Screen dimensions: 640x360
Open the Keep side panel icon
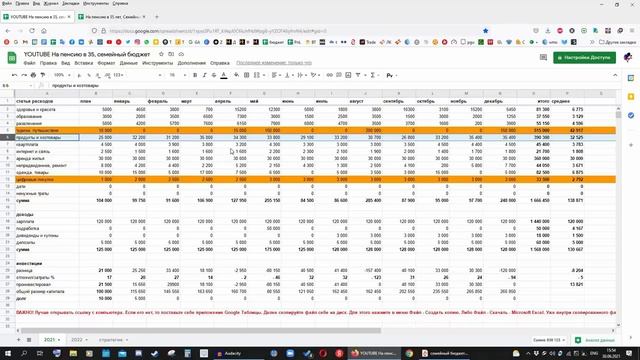pos(631,97)
